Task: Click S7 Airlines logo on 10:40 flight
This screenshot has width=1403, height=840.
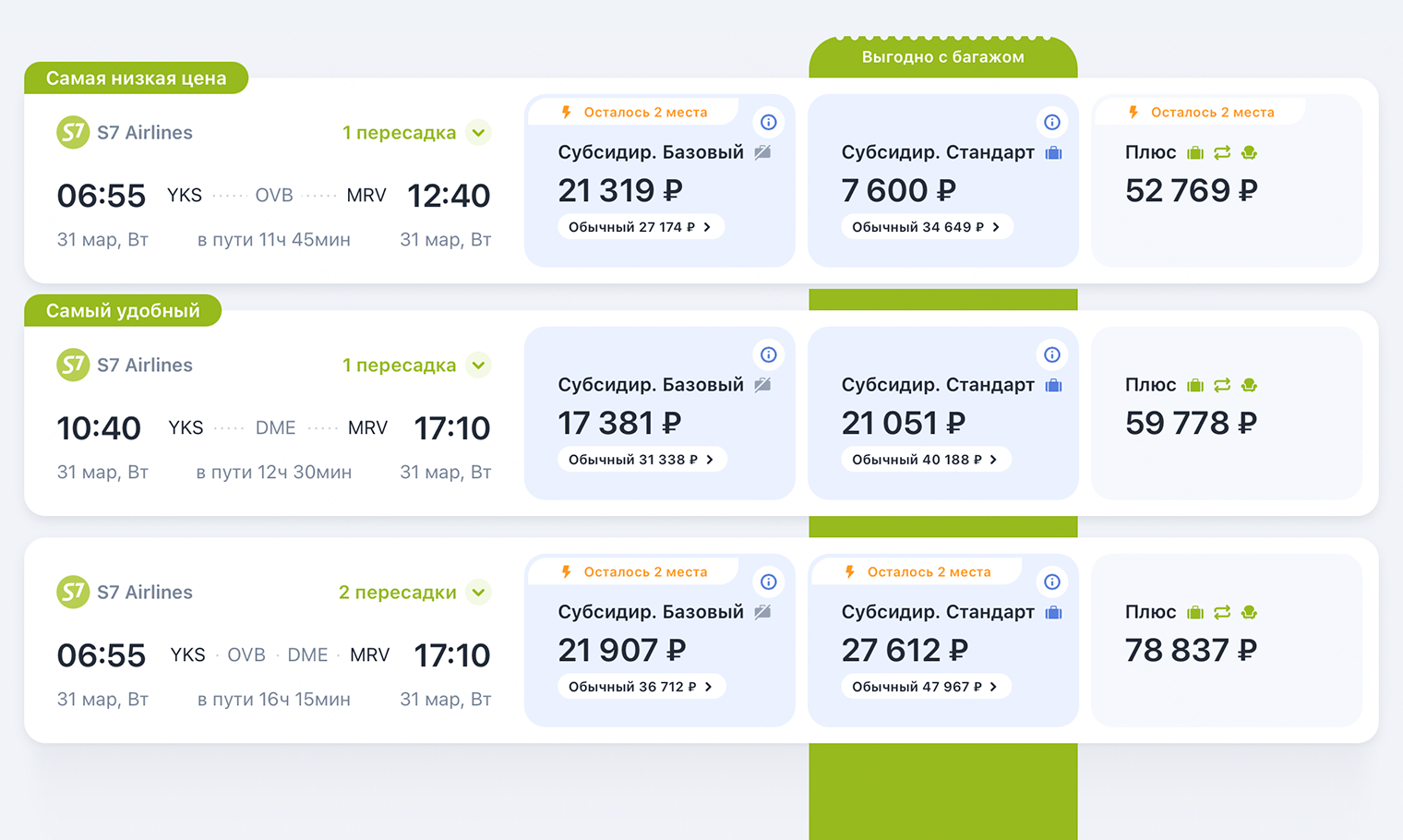Action: 73,365
